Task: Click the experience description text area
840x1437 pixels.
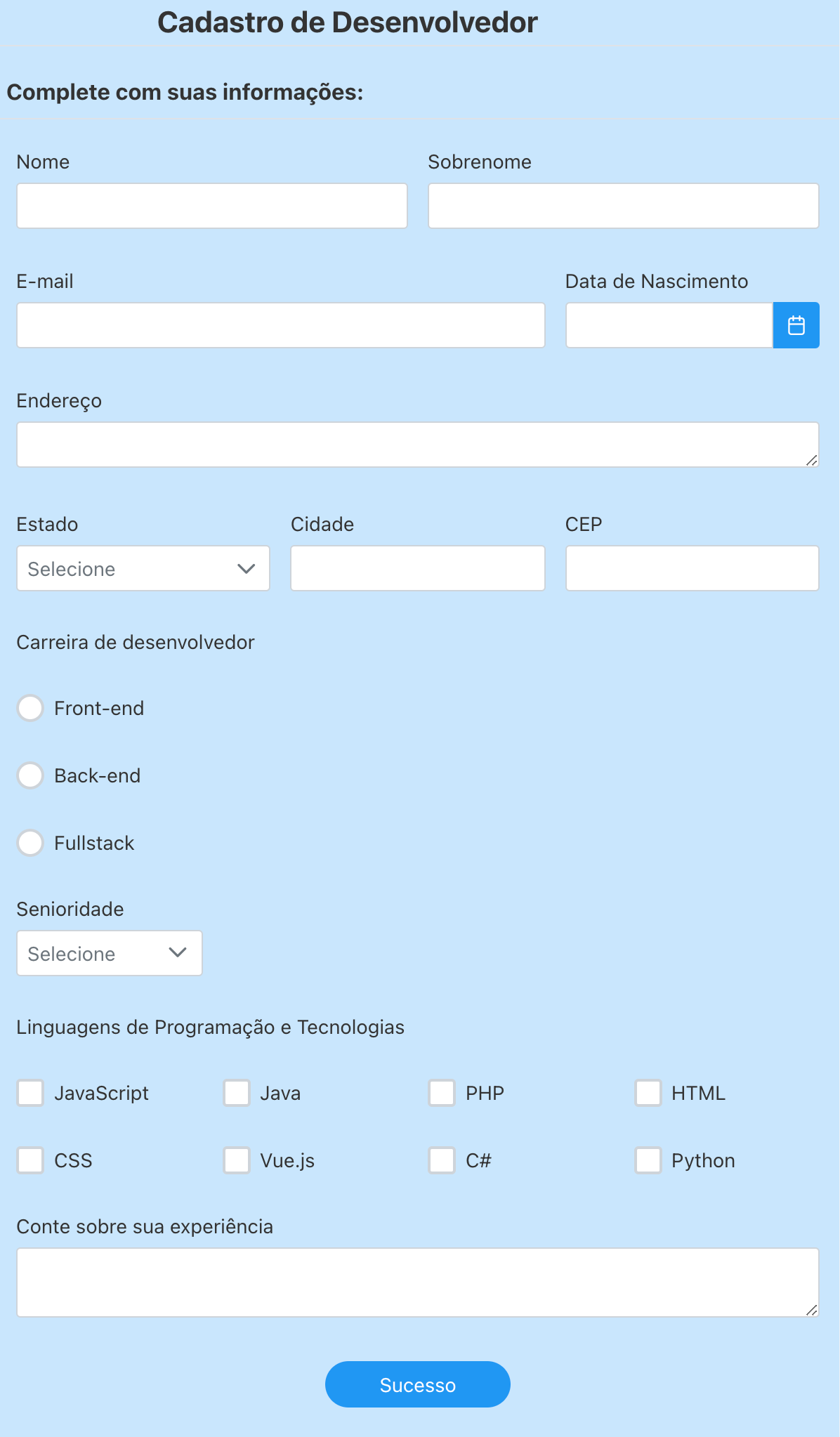Action: (x=418, y=1282)
